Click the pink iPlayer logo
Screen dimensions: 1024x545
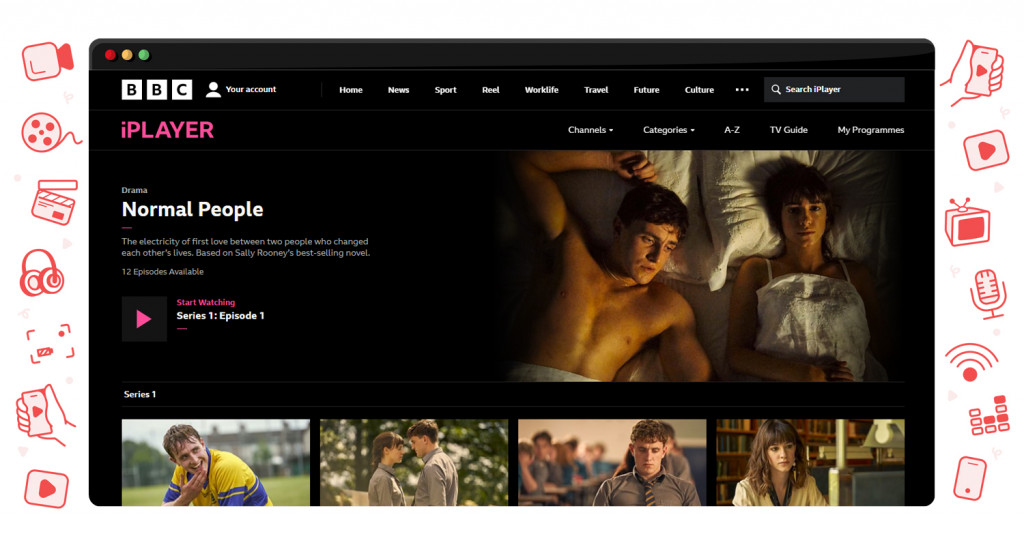click(167, 130)
